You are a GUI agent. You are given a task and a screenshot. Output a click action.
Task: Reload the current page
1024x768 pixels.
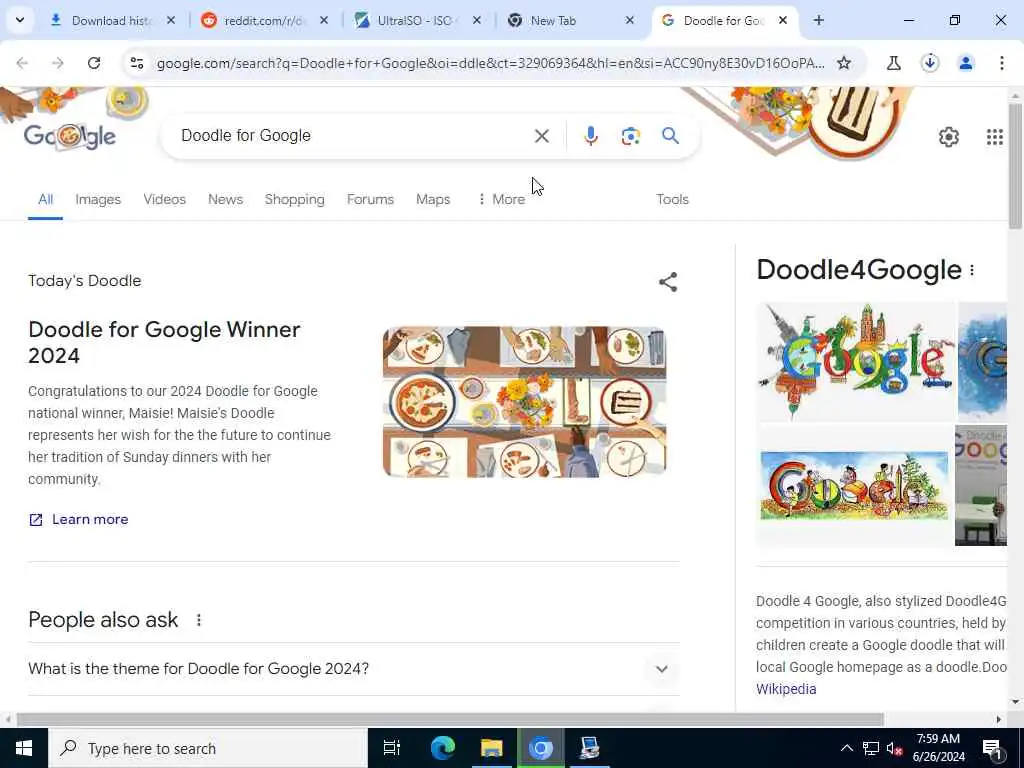[94, 63]
